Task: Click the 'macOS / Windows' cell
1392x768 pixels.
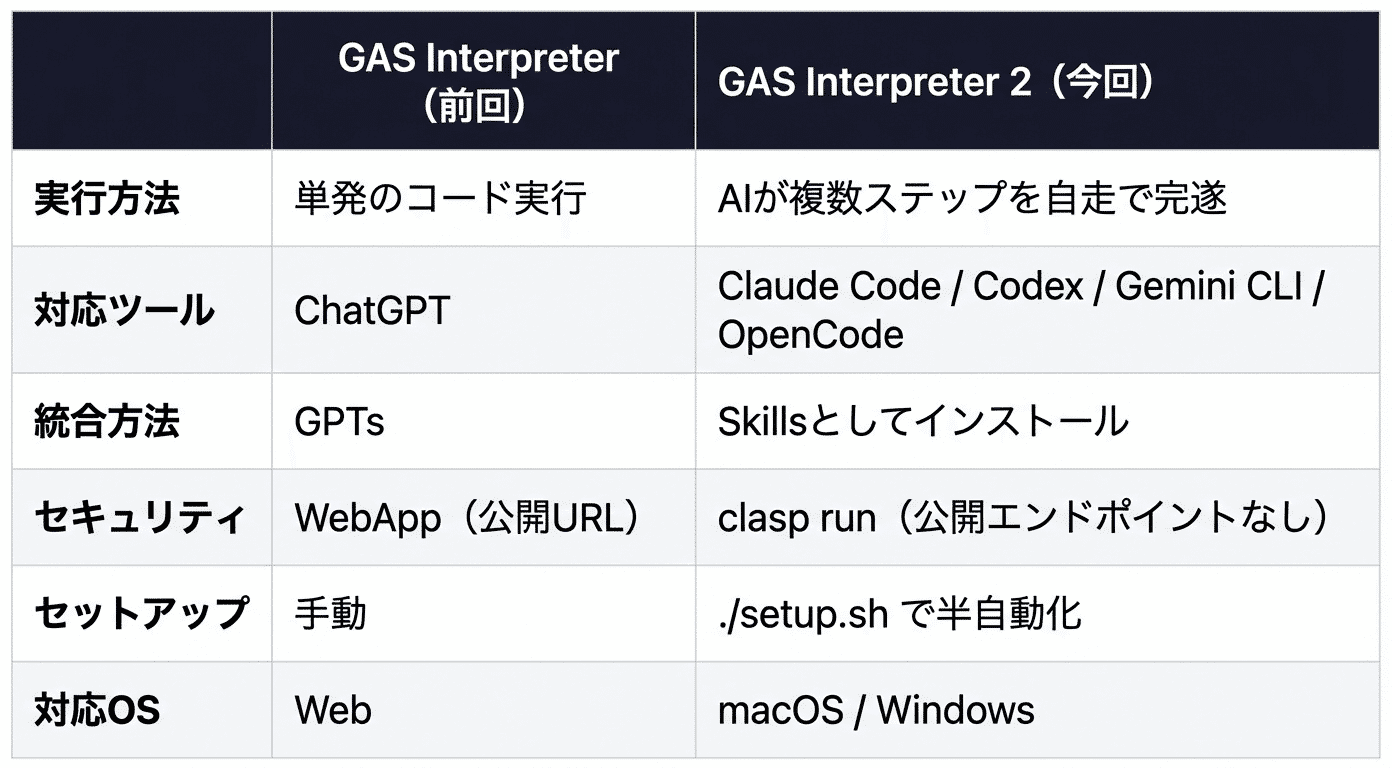Action: point(876,710)
